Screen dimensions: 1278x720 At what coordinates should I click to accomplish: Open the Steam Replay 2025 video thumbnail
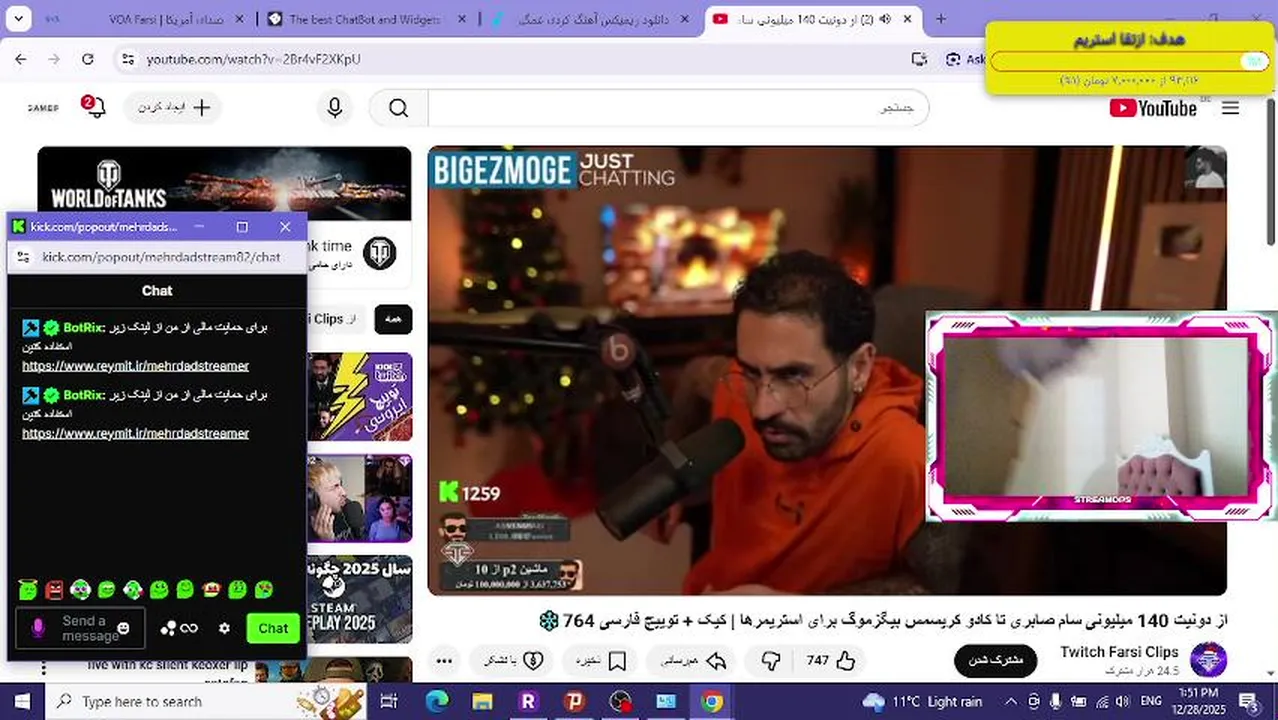(x=359, y=600)
